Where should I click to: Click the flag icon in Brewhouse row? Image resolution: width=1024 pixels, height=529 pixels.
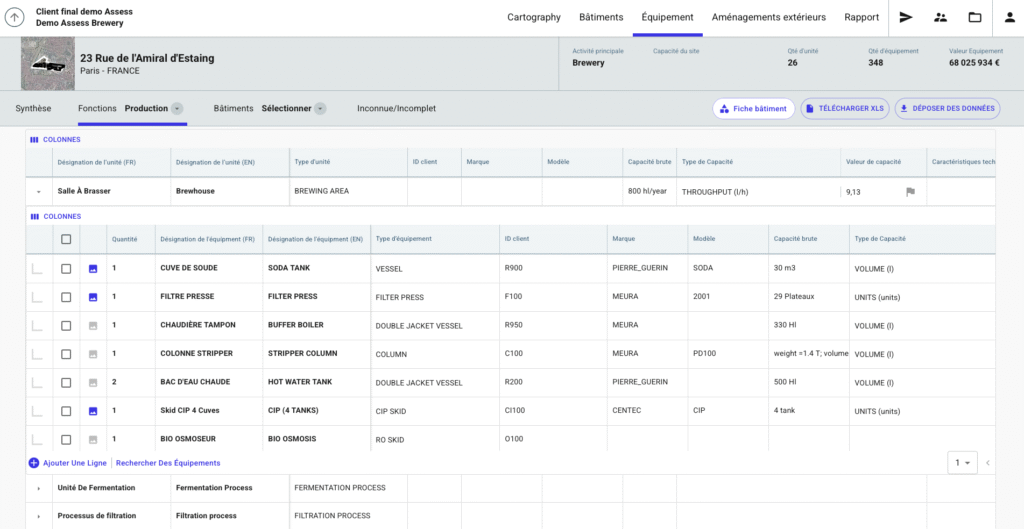[x=910, y=191]
